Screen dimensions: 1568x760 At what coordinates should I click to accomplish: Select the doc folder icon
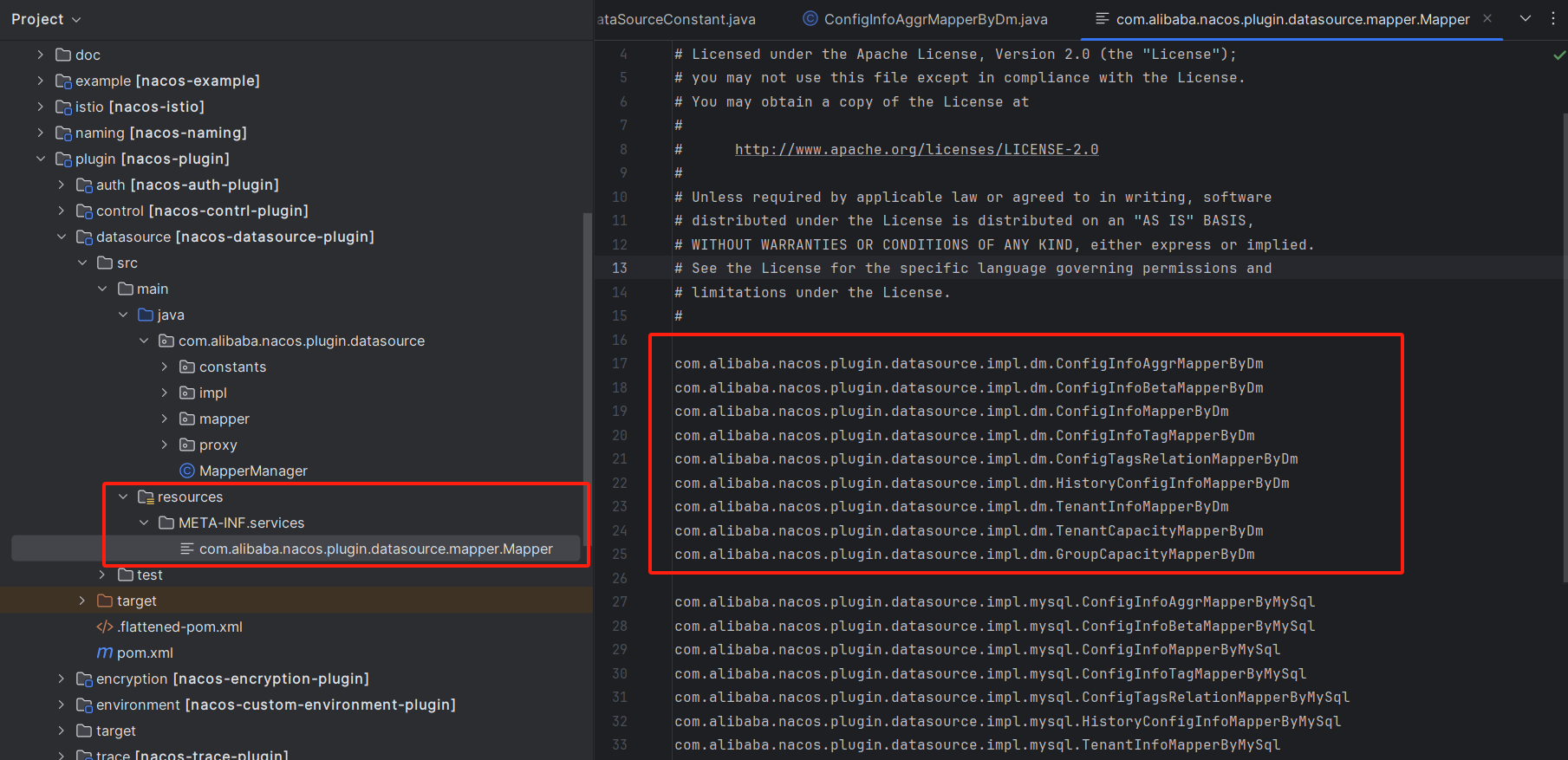(63, 55)
